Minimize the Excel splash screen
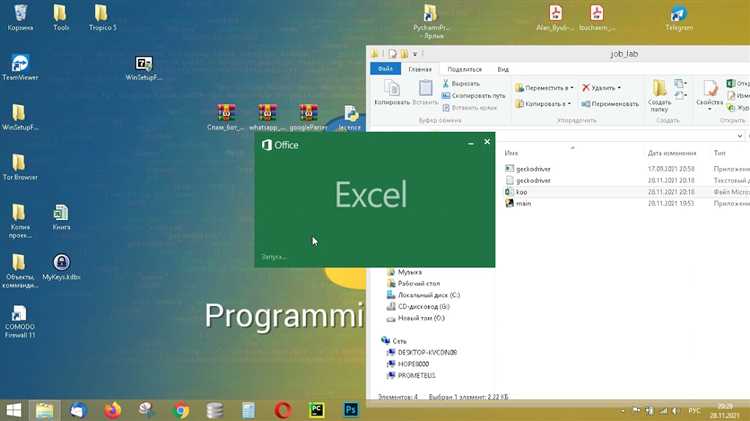This screenshot has width=750, height=421. tap(471, 143)
